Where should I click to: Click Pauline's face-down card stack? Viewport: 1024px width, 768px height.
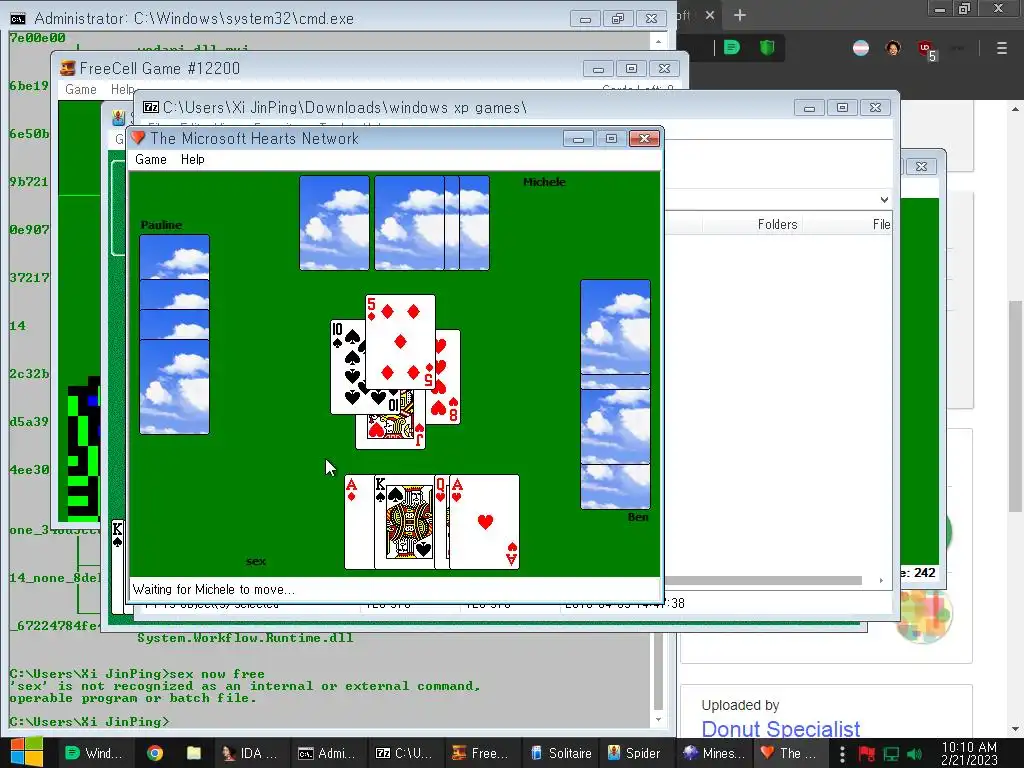pos(174,334)
